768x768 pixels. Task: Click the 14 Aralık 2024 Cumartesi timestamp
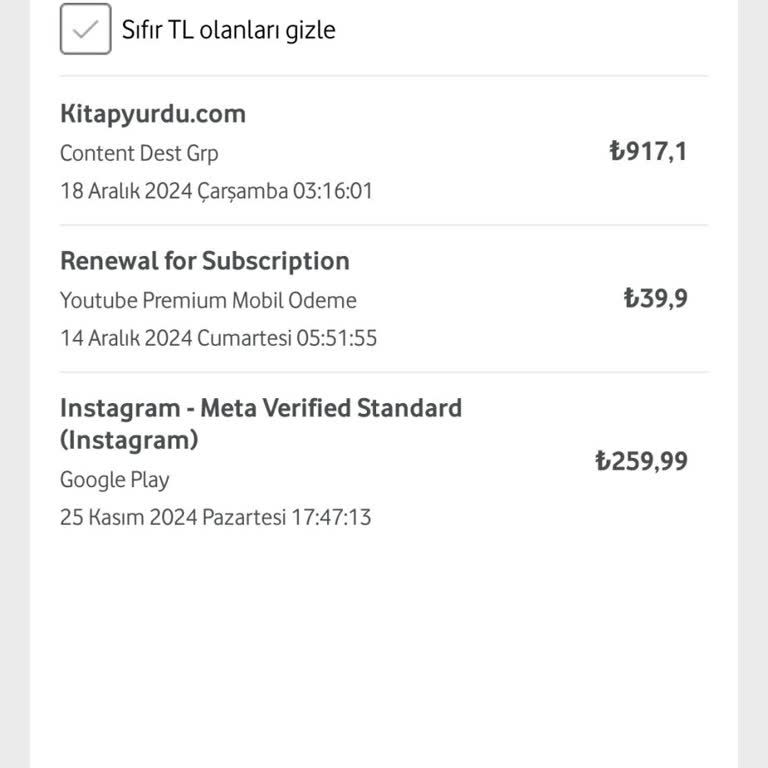pos(218,338)
